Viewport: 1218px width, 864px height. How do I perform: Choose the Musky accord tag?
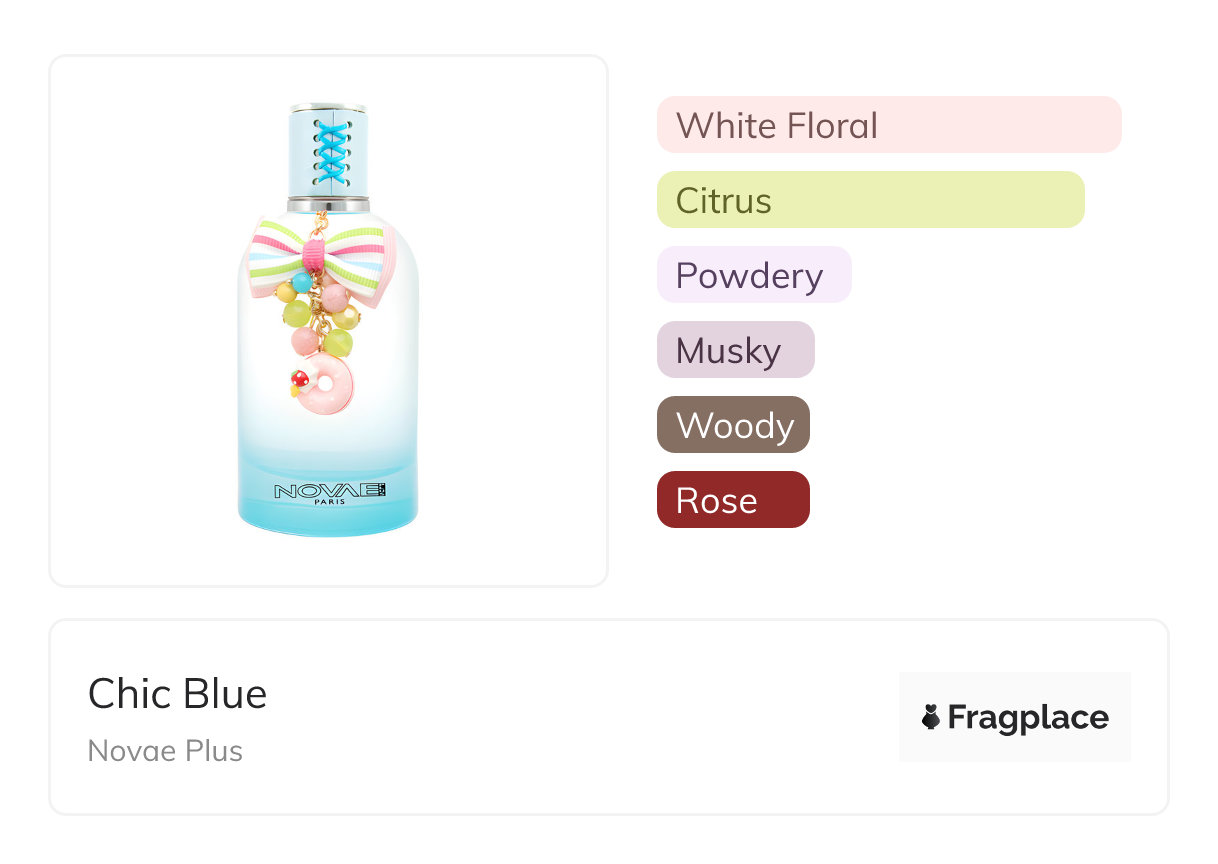coord(735,350)
